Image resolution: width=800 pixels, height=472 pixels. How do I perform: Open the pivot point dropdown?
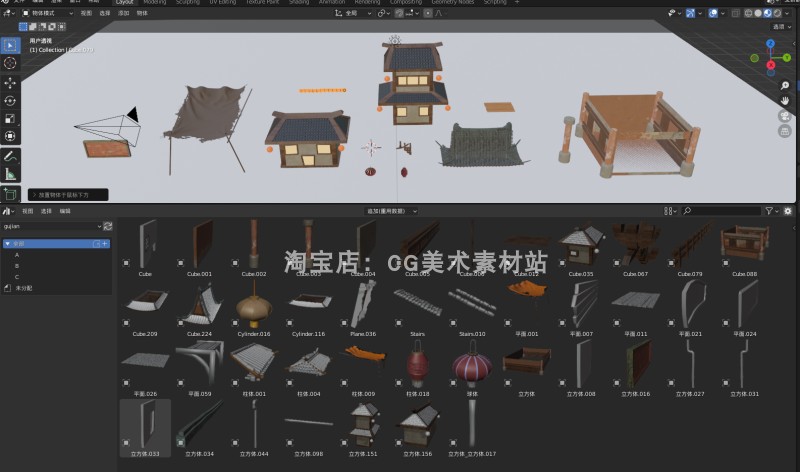tap(384, 13)
